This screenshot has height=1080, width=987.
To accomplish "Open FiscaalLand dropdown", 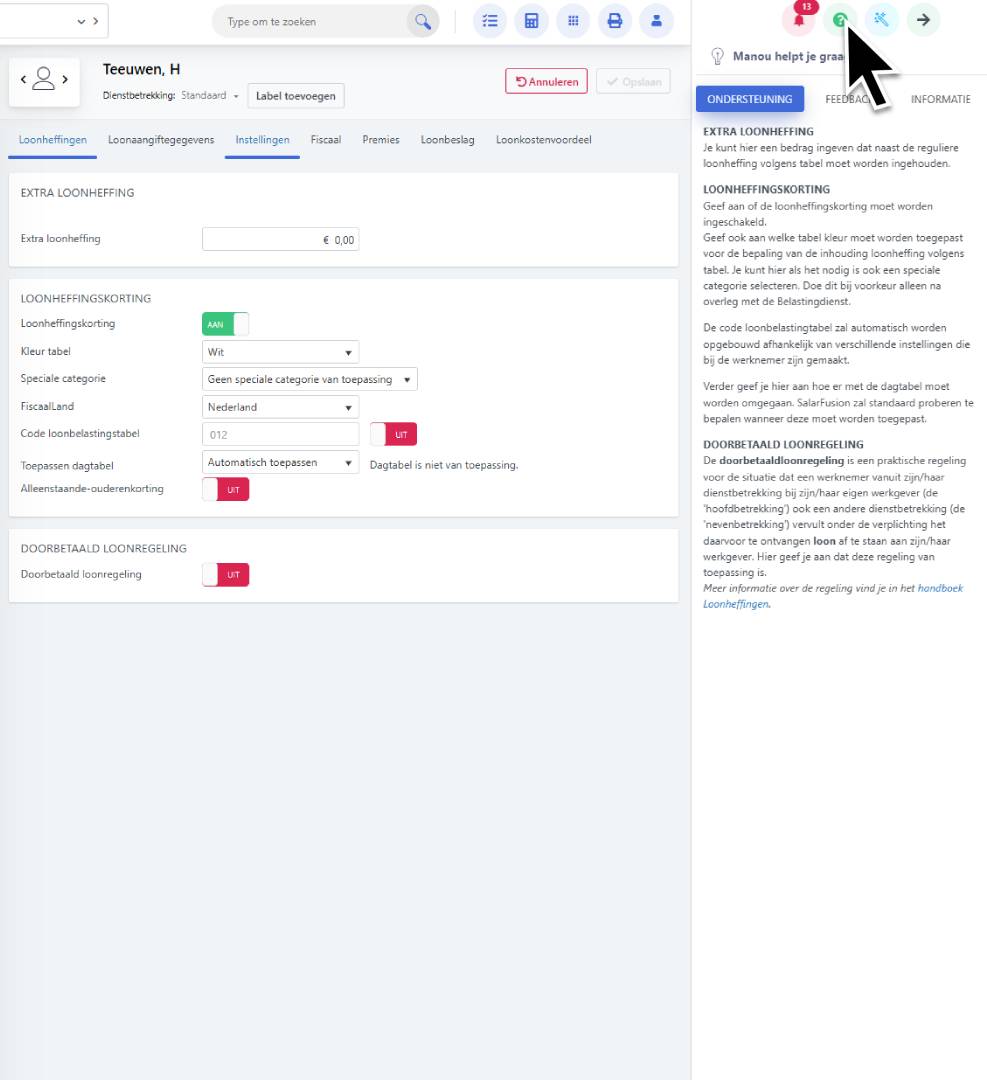I will tap(280, 407).
